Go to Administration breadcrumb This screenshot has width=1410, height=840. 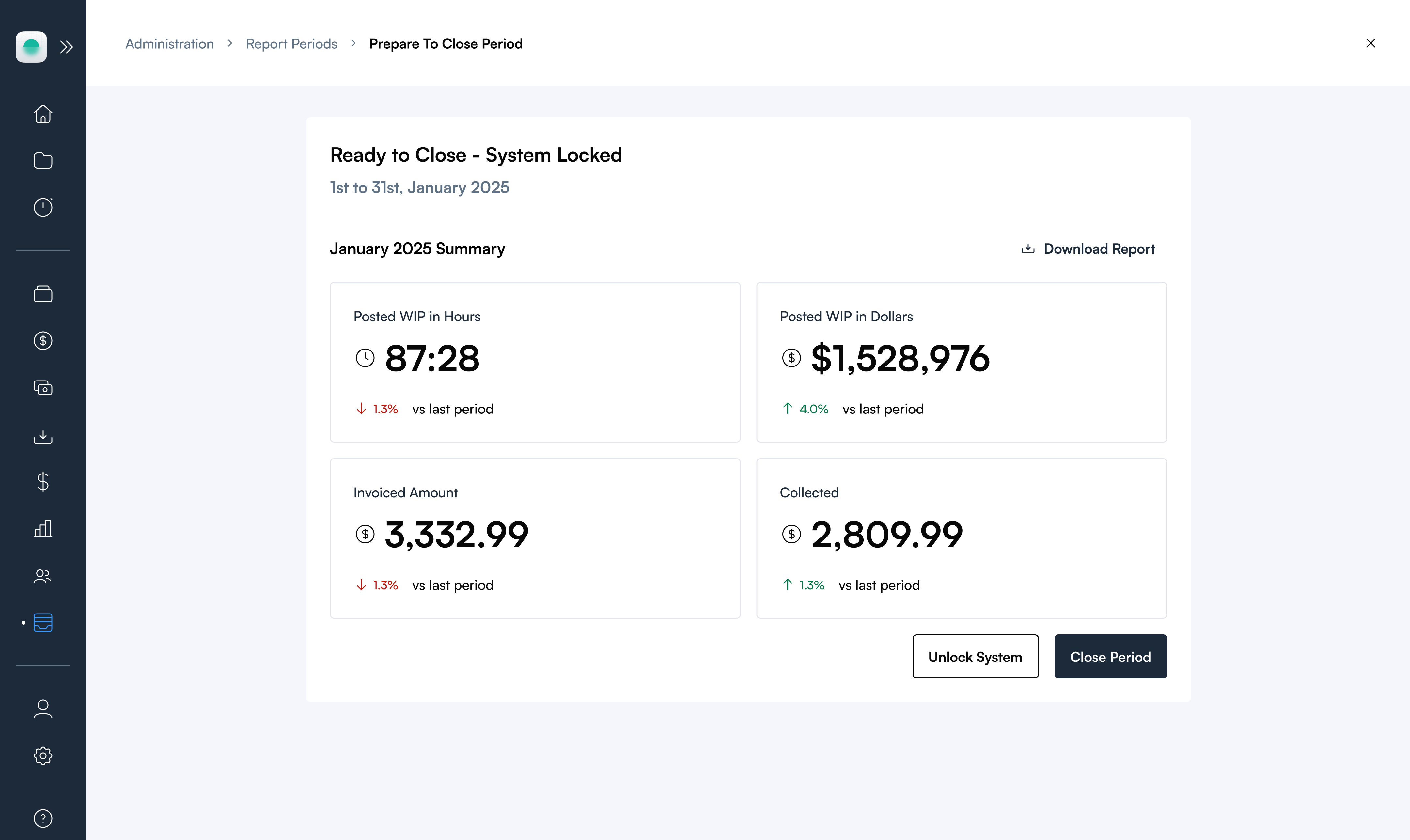tap(169, 44)
